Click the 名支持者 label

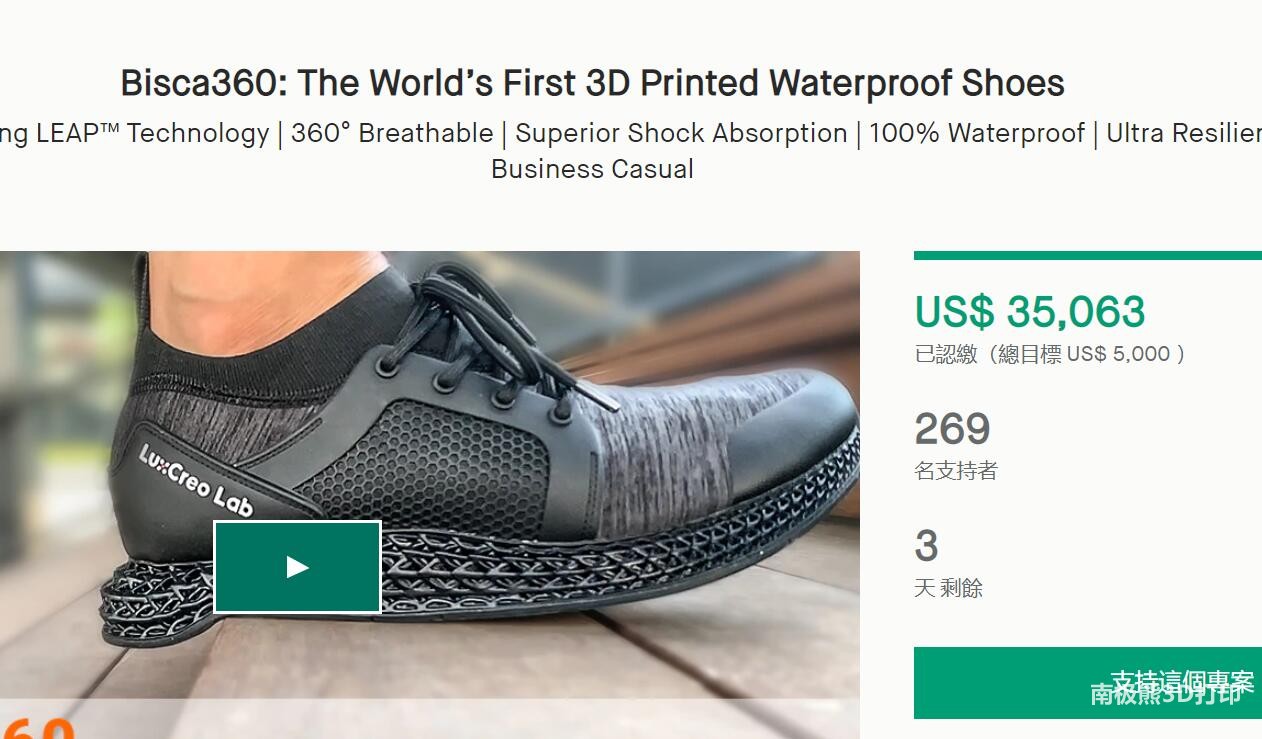click(x=956, y=470)
